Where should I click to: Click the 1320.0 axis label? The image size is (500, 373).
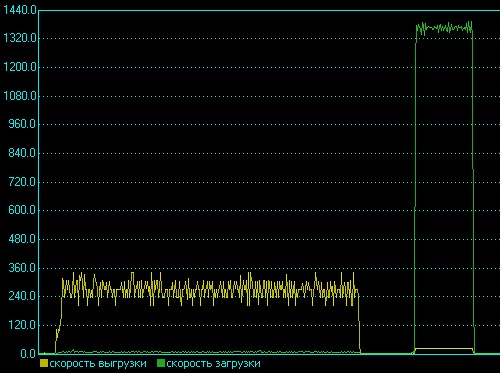click(20, 38)
